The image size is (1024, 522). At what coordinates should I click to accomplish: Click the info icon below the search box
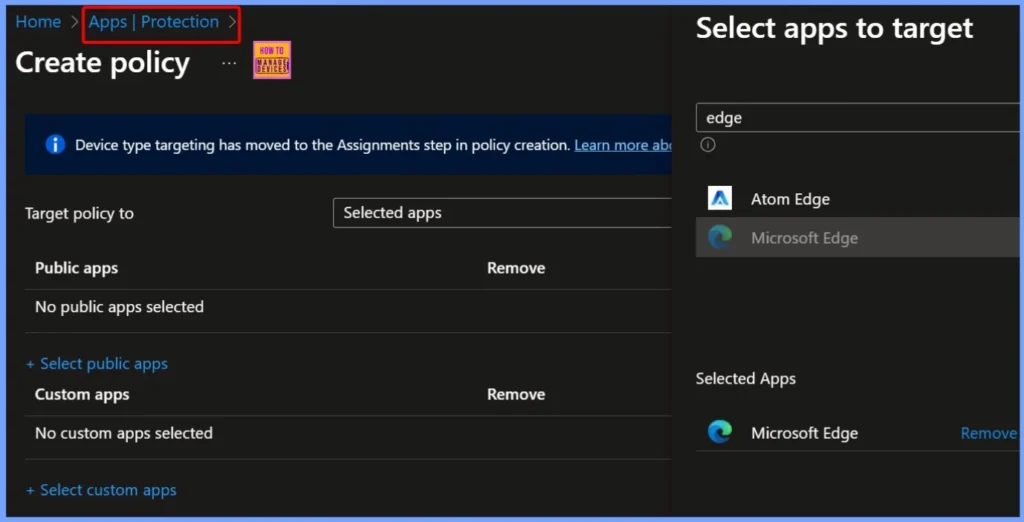coord(708,144)
